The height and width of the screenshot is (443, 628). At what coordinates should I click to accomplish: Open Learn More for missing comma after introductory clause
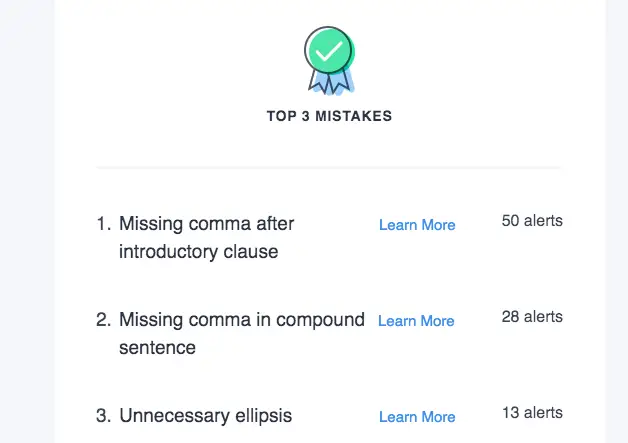click(x=417, y=225)
